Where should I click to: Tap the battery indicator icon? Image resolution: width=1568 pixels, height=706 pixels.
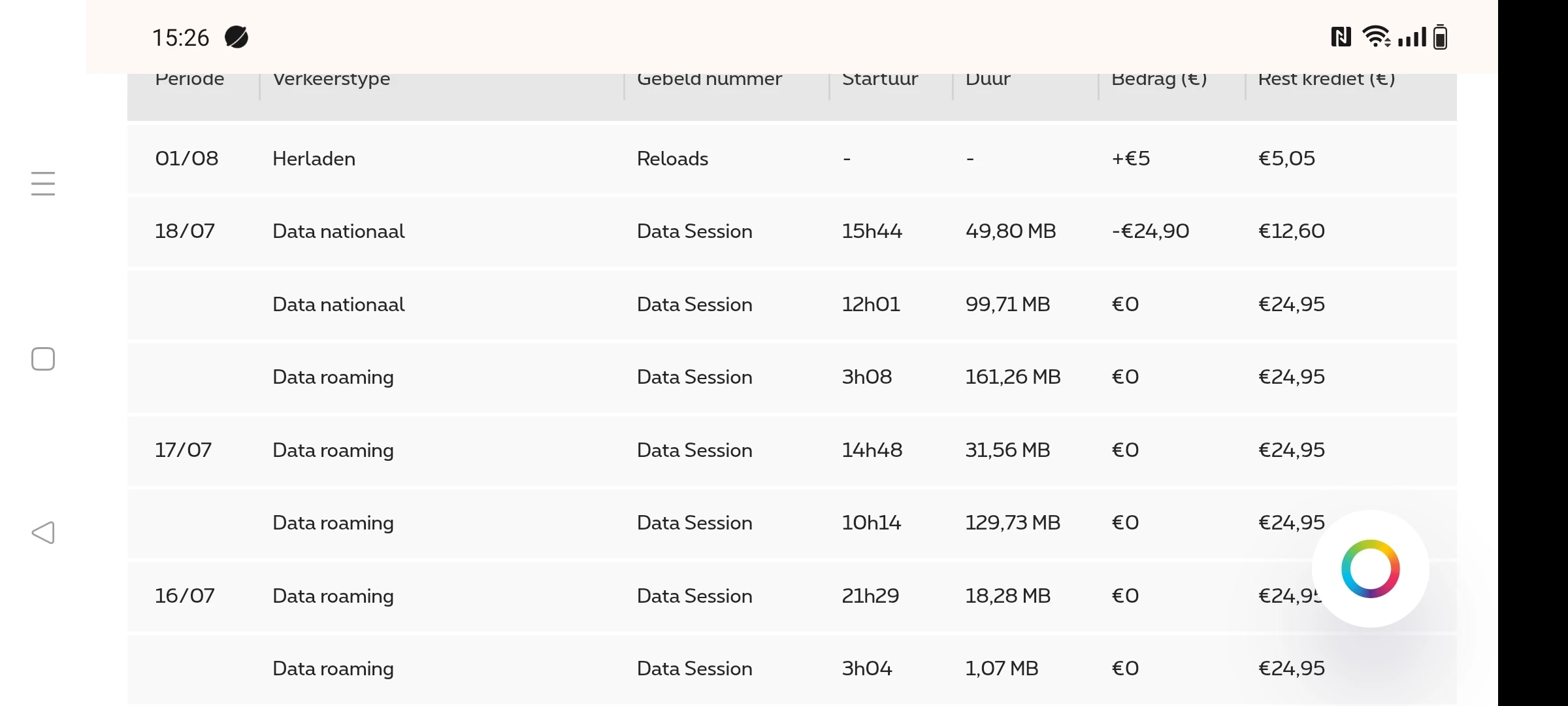click(x=1440, y=37)
